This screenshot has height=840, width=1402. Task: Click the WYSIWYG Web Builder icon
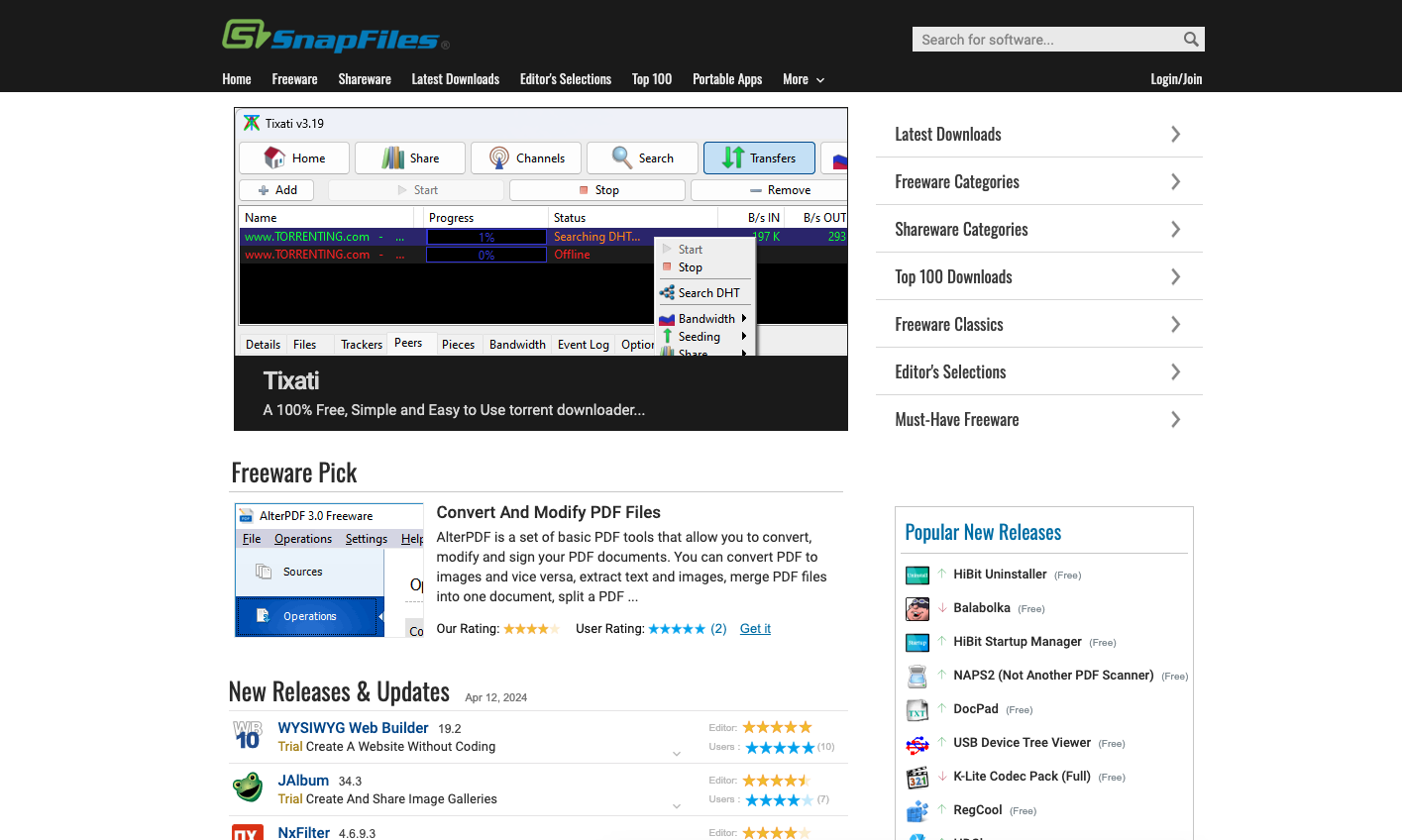point(248,735)
